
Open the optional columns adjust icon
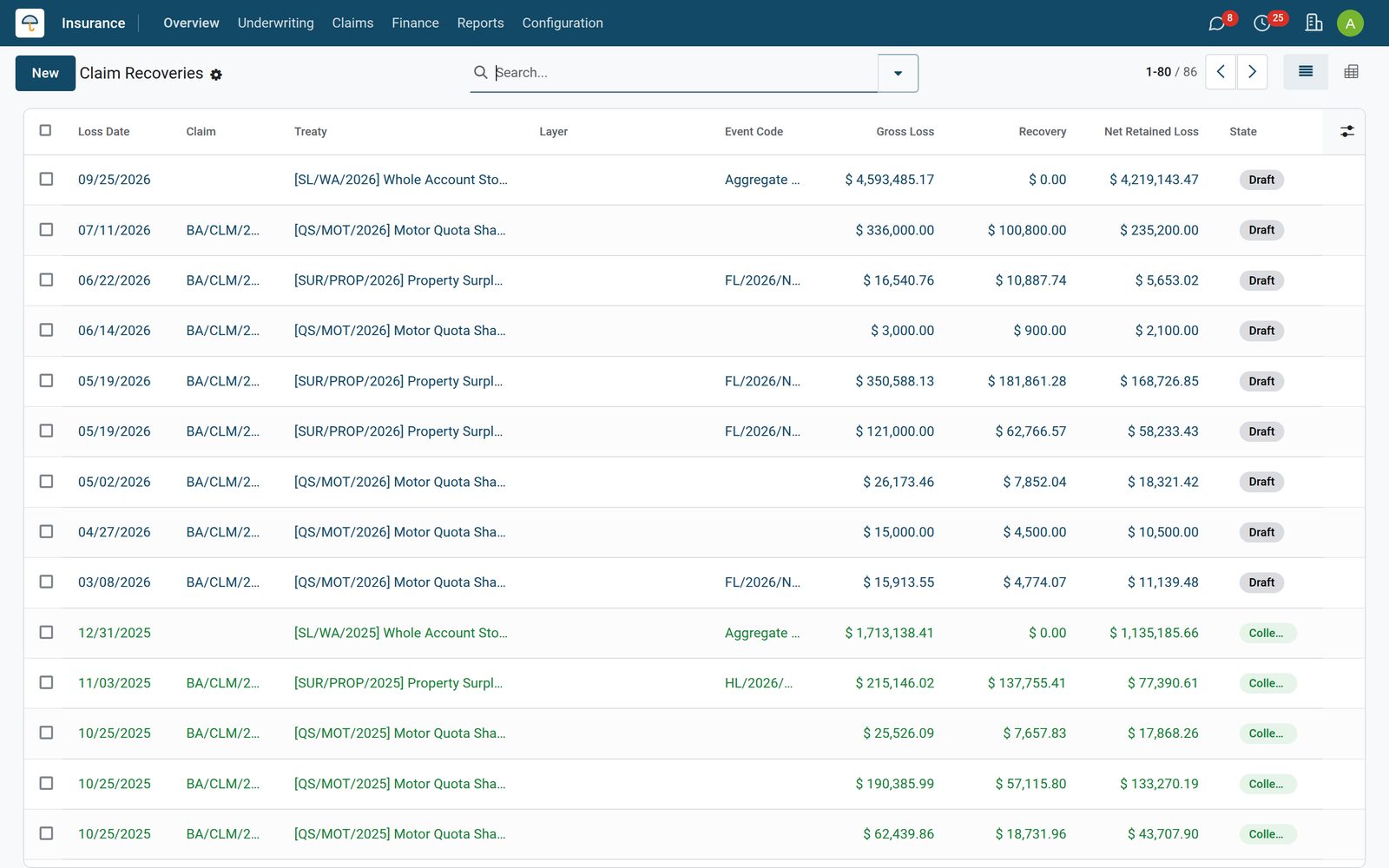coord(1346,131)
